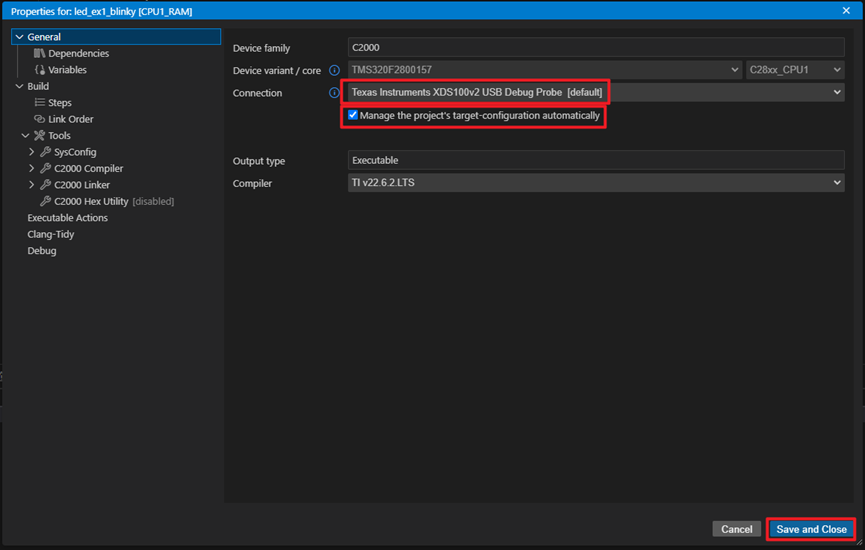Click the Device family label
This screenshot has height=550, width=865.
pyautogui.click(x=261, y=48)
